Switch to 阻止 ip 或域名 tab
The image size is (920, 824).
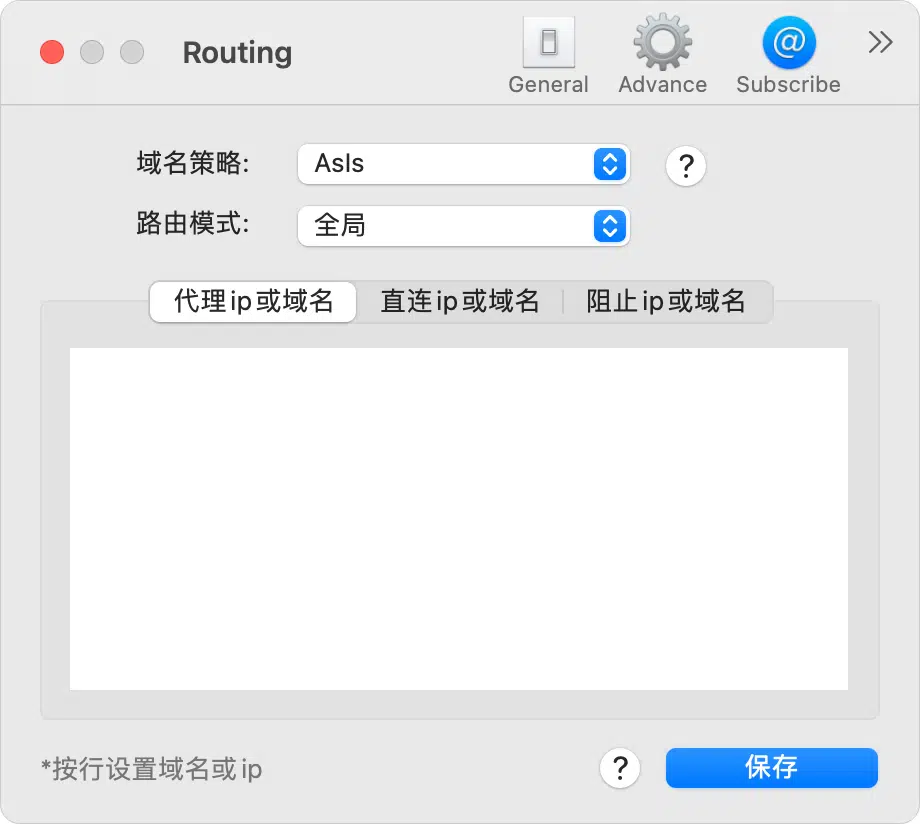(x=667, y=302)
